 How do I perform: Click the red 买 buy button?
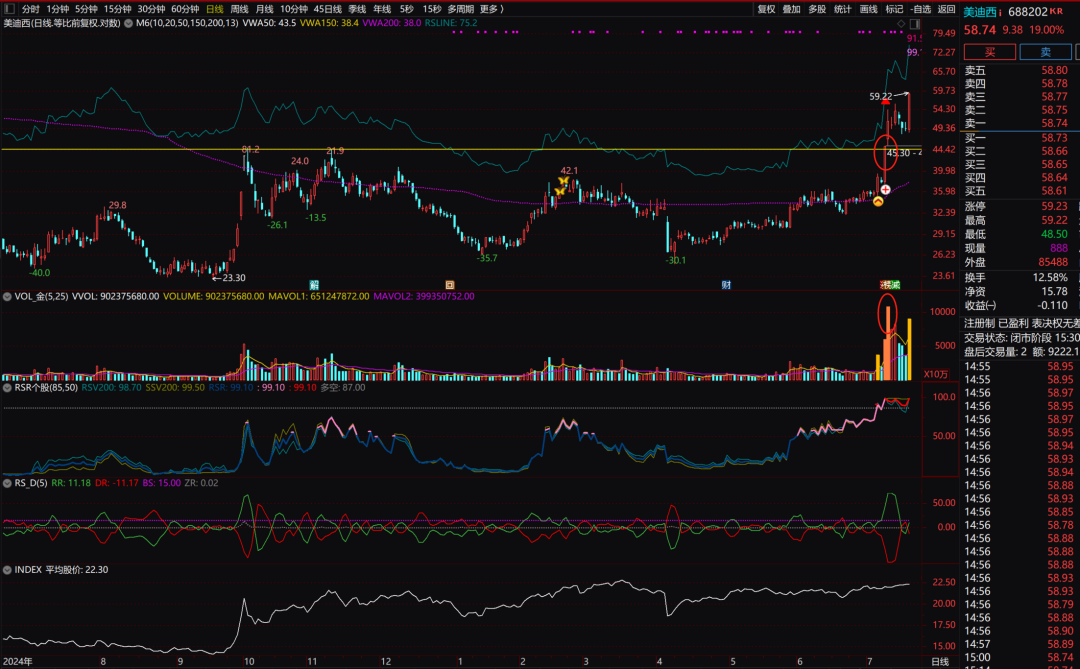pyautogui.click(x=990, y=52)
